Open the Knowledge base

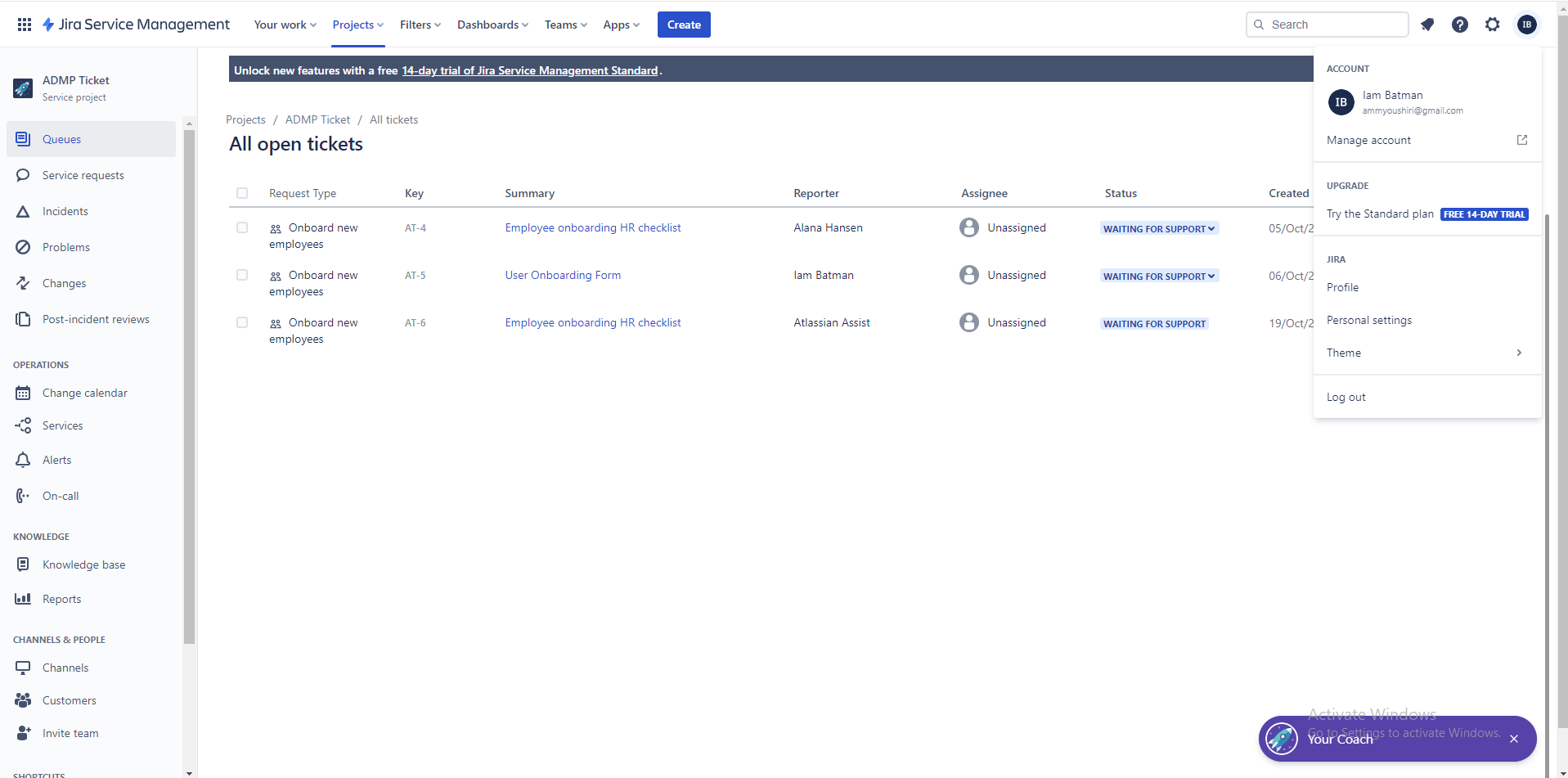[x=83, y=564]
